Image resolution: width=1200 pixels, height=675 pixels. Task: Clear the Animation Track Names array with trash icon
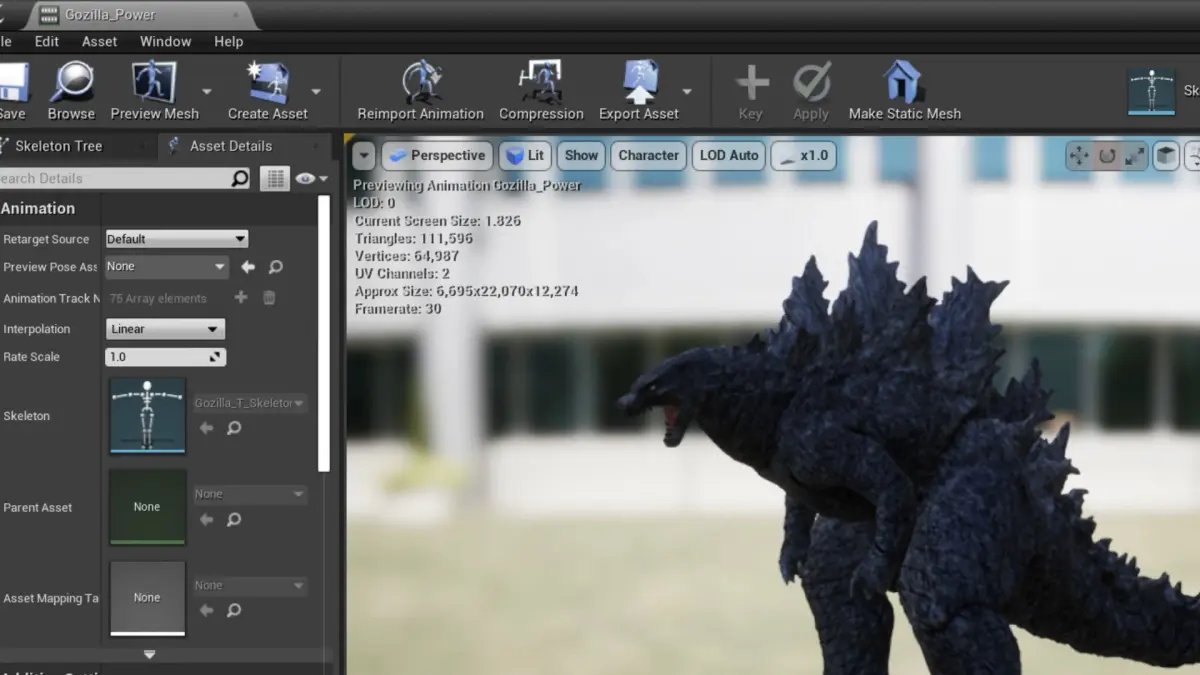point(269,298)
